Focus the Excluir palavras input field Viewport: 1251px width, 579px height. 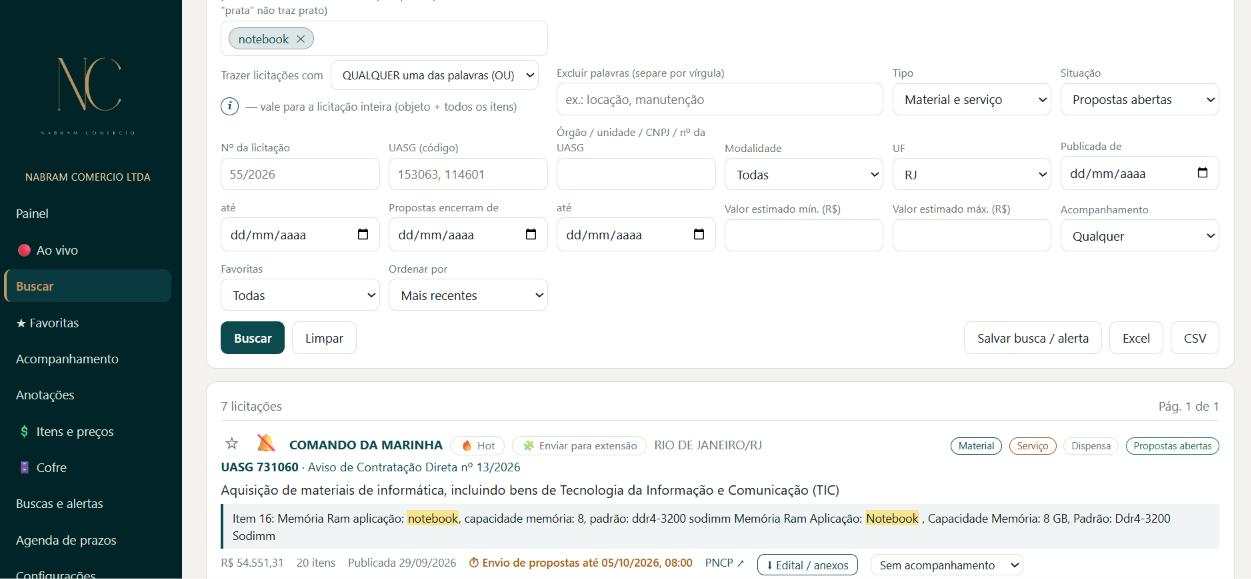tap(720, 99)
